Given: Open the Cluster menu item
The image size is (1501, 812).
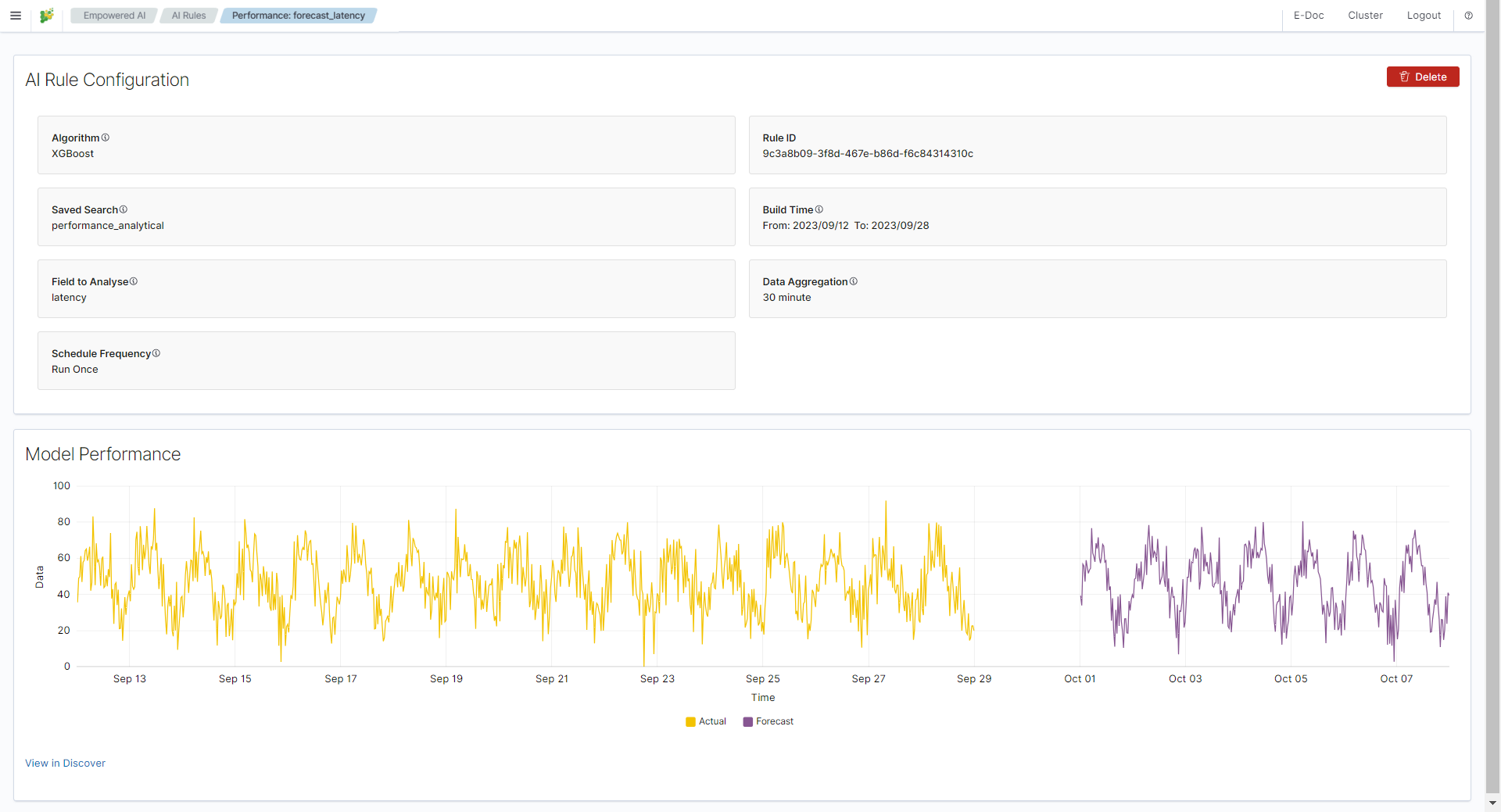Looking at the screenshot, I should point(1366,16).
